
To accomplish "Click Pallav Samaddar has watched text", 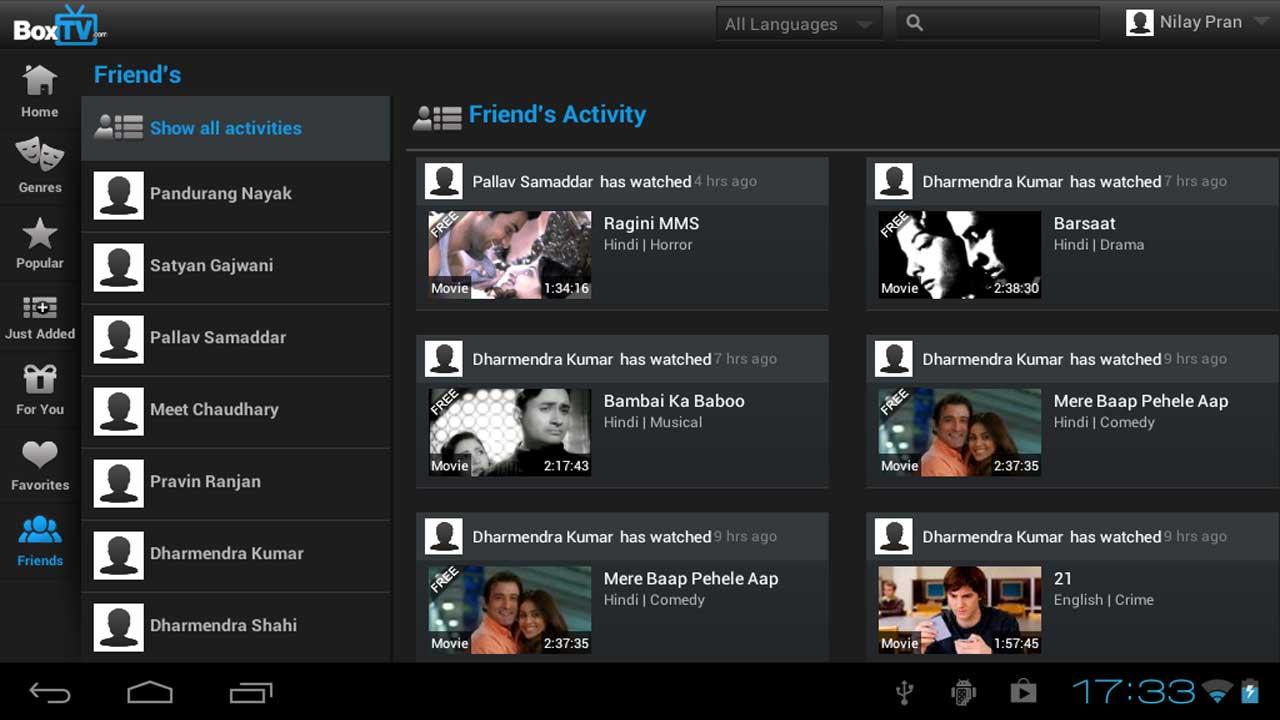I will (x=582, y=182).
